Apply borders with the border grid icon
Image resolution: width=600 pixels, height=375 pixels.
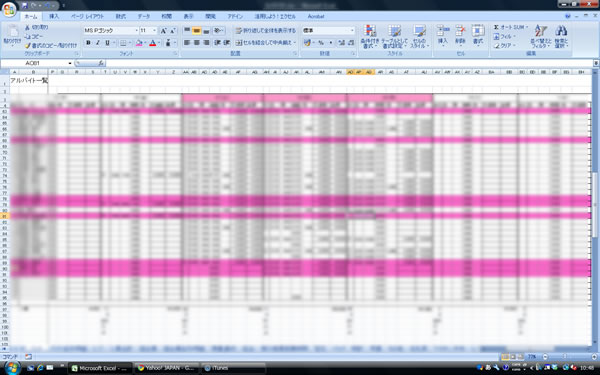pos(123,43)
